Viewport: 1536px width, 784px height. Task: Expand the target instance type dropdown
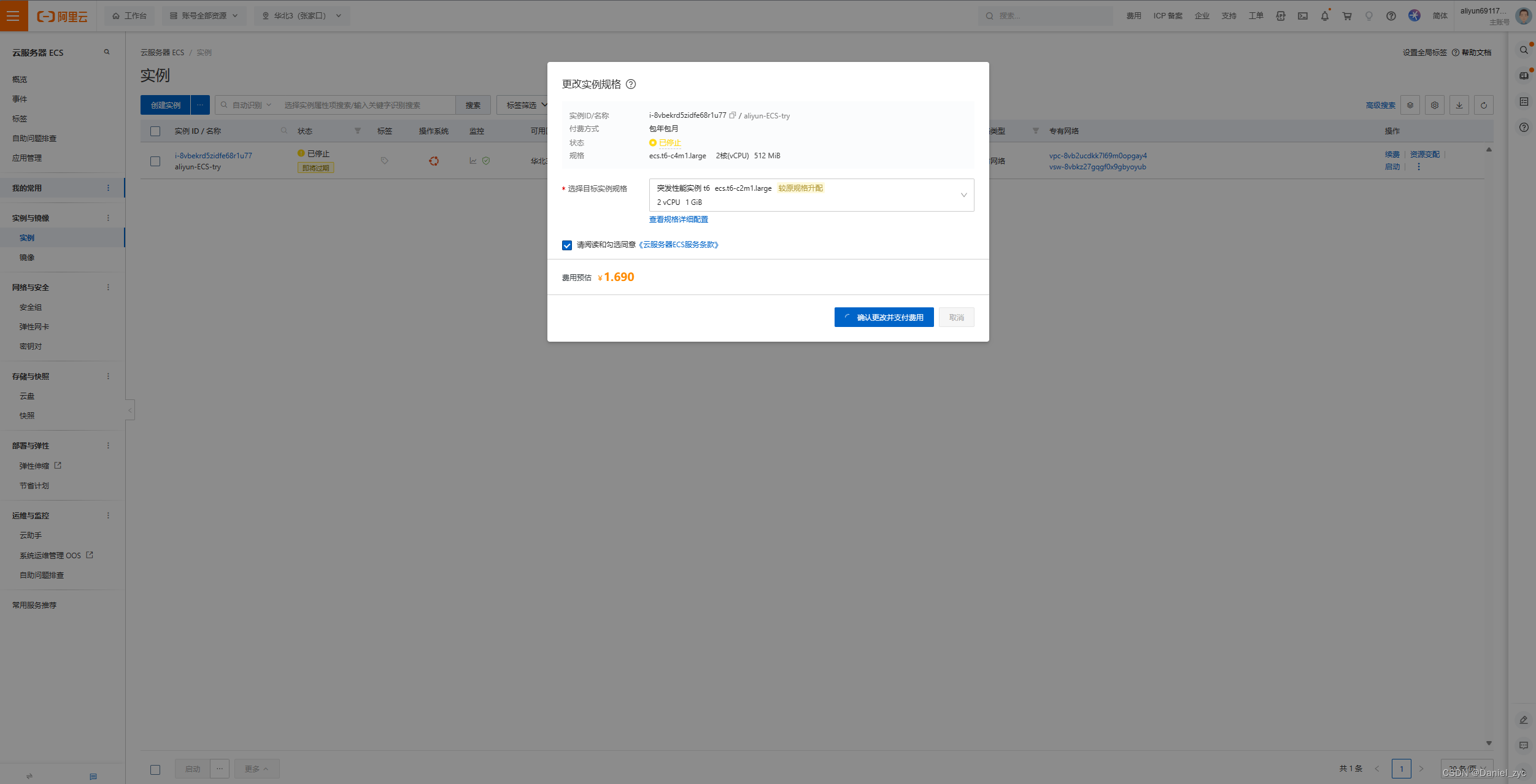[x=811, y=195]
